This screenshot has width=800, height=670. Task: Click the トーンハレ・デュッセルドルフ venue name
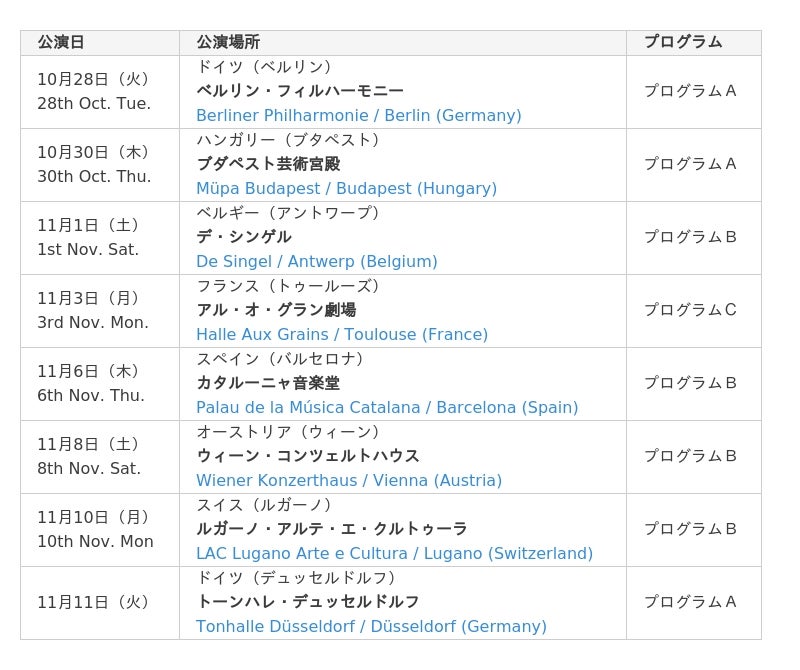click(308, 602)
